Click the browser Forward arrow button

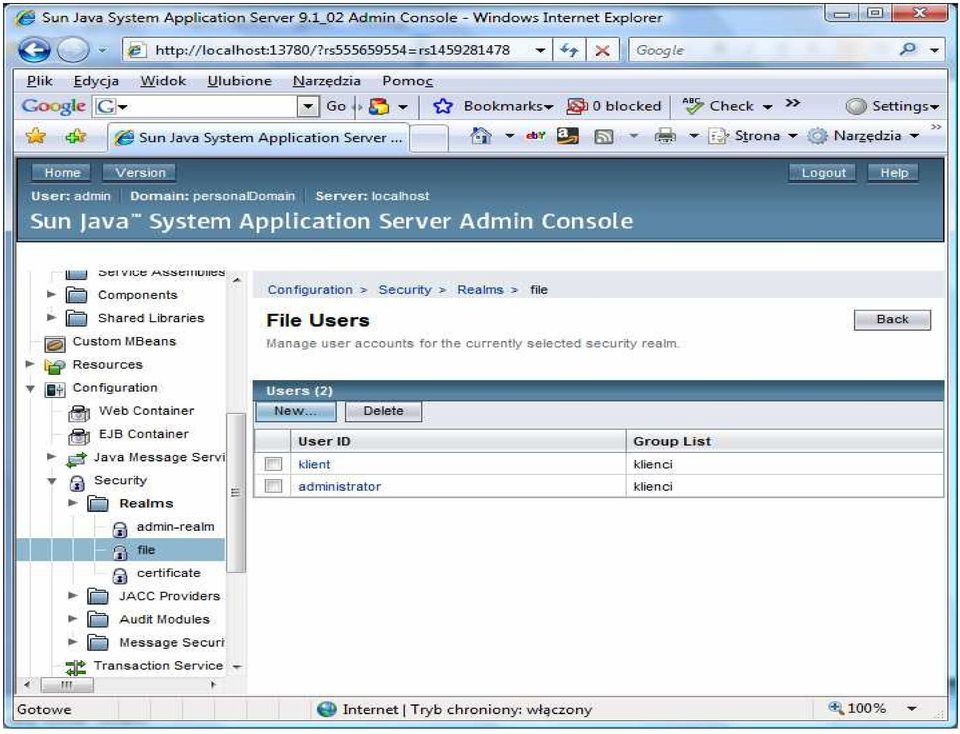(x=73, y=50)
